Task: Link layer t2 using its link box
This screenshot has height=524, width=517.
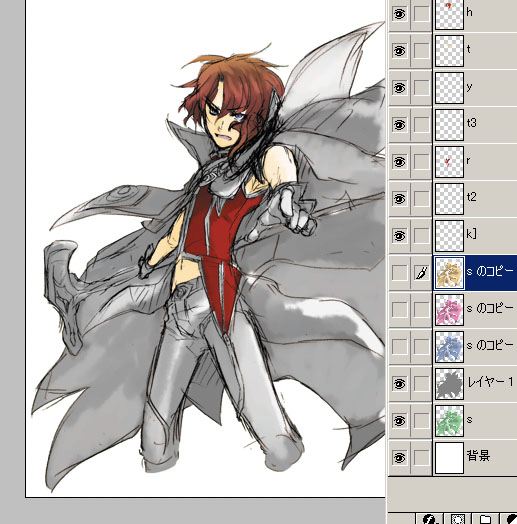Action: coord(421,199)
